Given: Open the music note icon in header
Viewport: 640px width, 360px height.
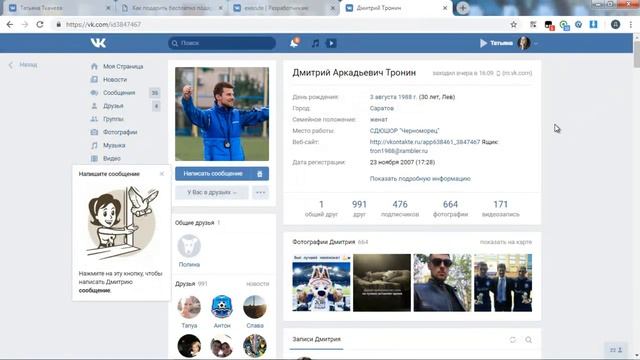Looking at the screenshot, I should click(315, 43).
